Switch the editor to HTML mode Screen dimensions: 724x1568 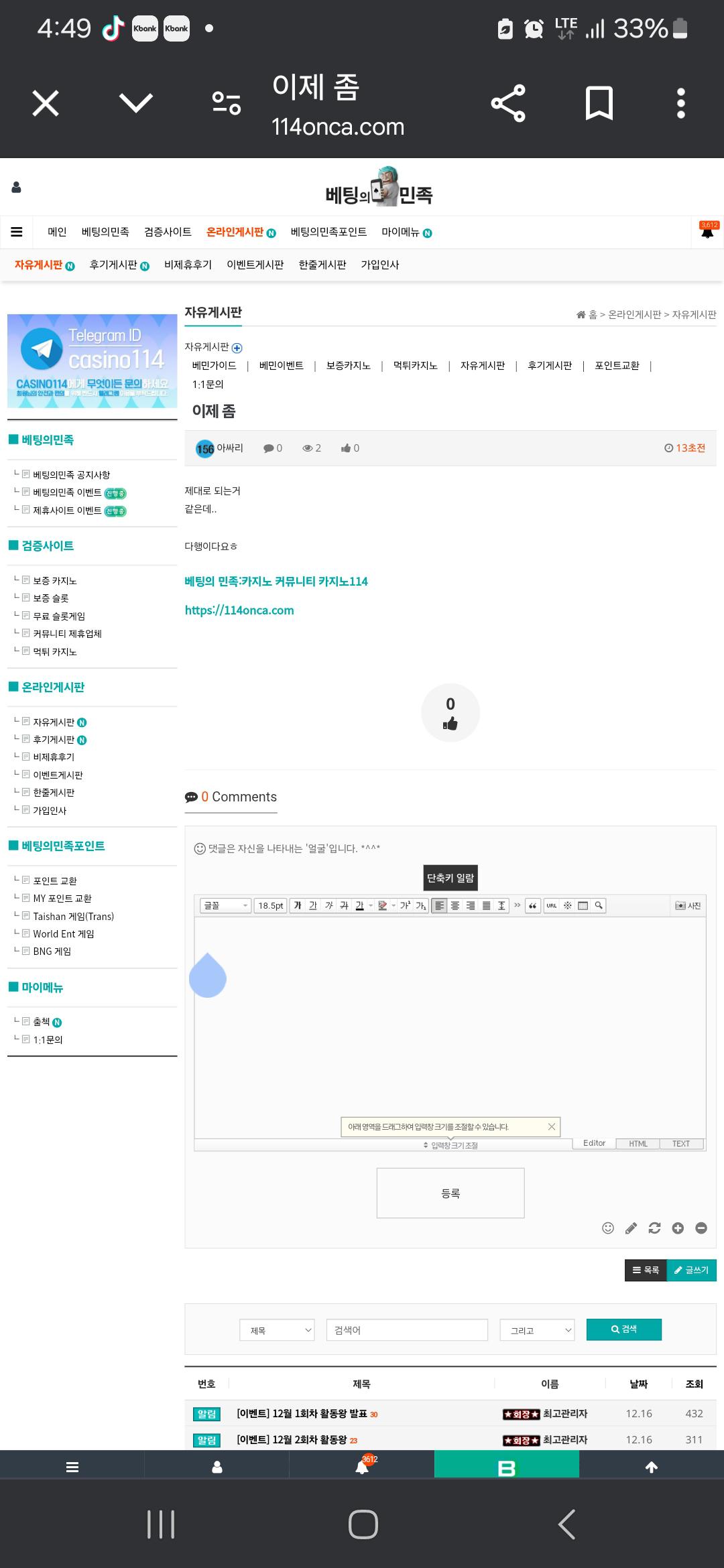[x=638, y=1143]
